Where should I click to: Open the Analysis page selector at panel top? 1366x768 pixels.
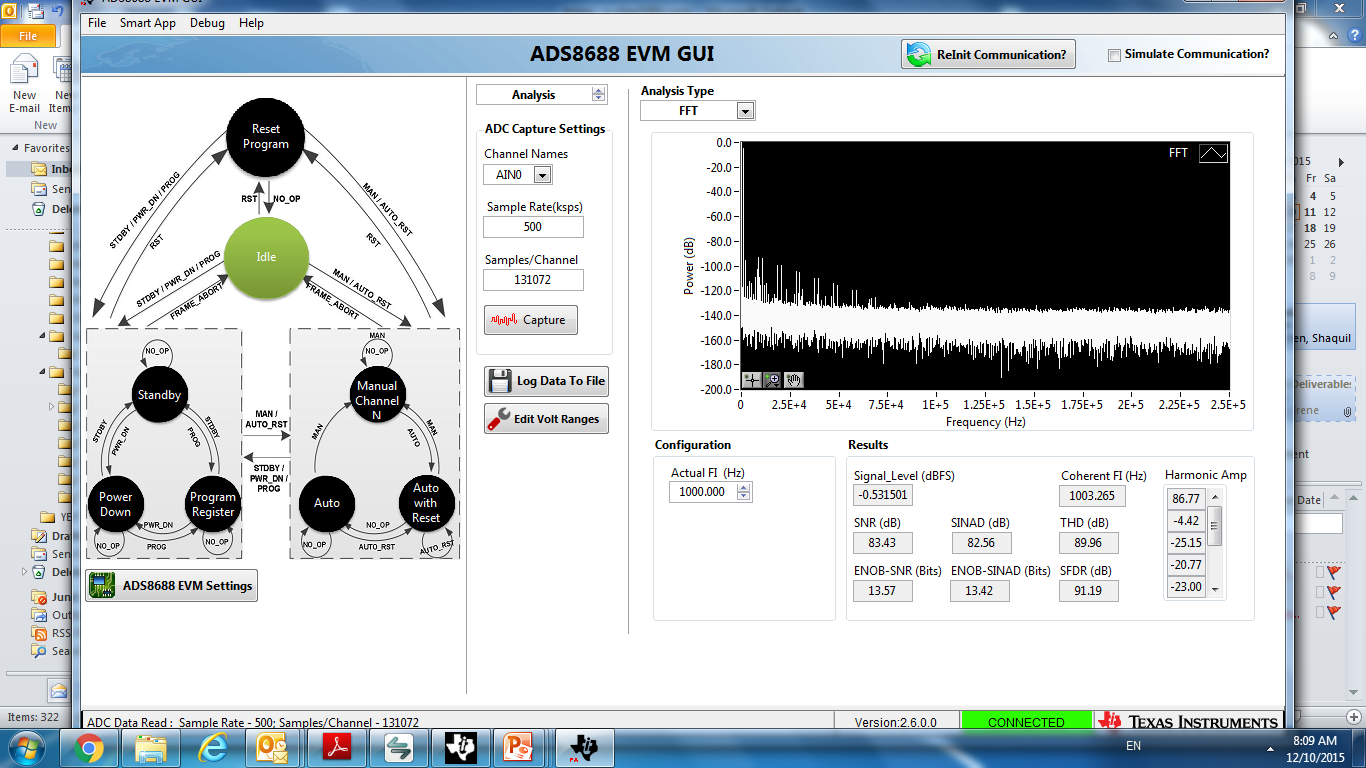[x=541, y=94]
